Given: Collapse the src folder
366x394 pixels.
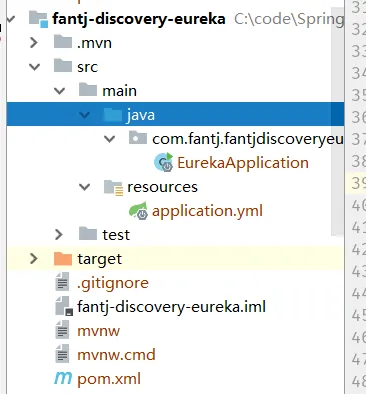Looking at the screenshot, I should click(x=34, y=67).
